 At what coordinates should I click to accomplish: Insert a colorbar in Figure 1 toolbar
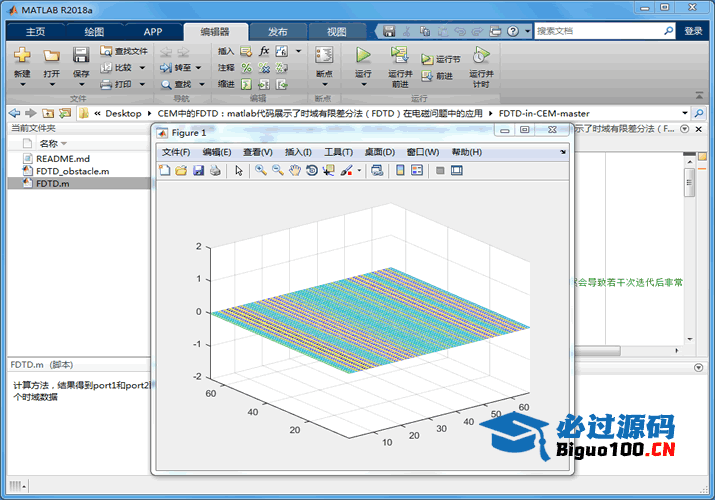[x=400, y=170]
